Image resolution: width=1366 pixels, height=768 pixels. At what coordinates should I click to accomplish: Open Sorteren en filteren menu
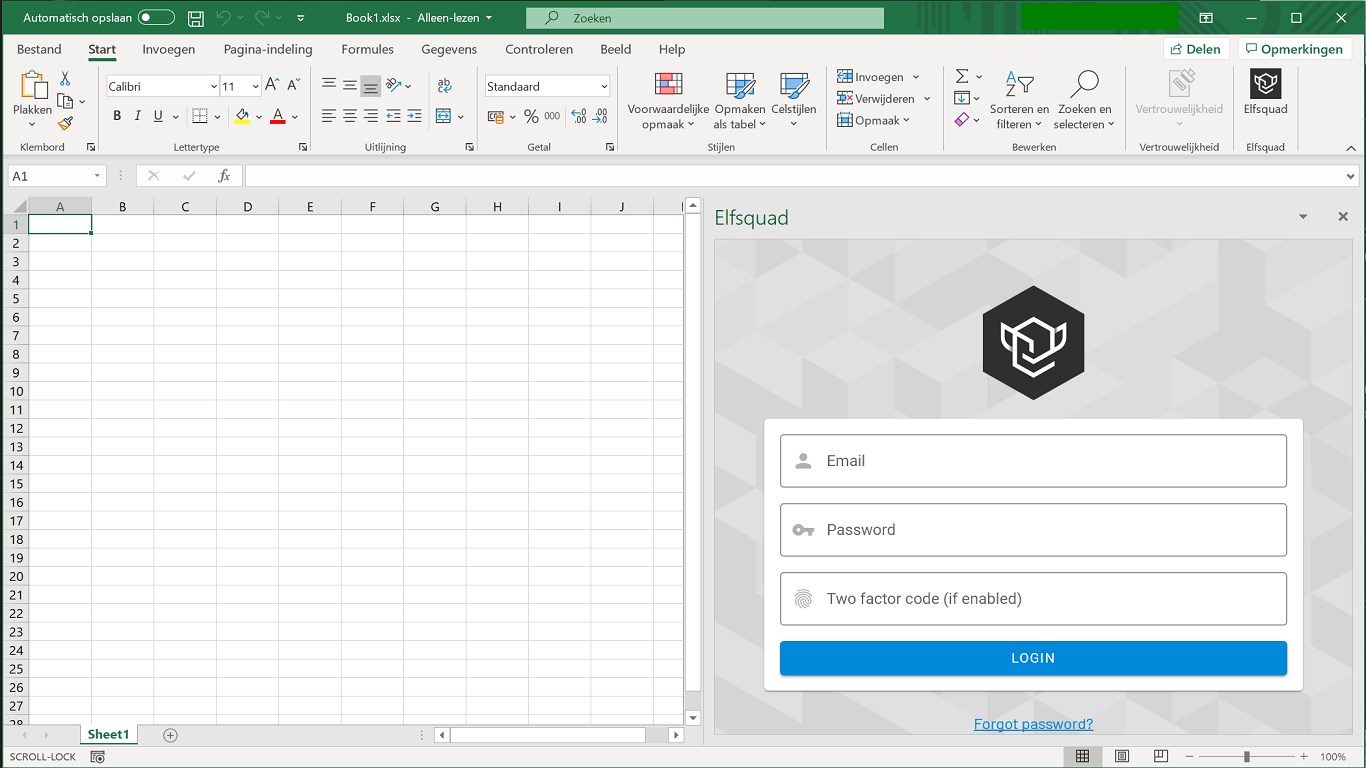pyautogui.click(x=1019, y=101)
